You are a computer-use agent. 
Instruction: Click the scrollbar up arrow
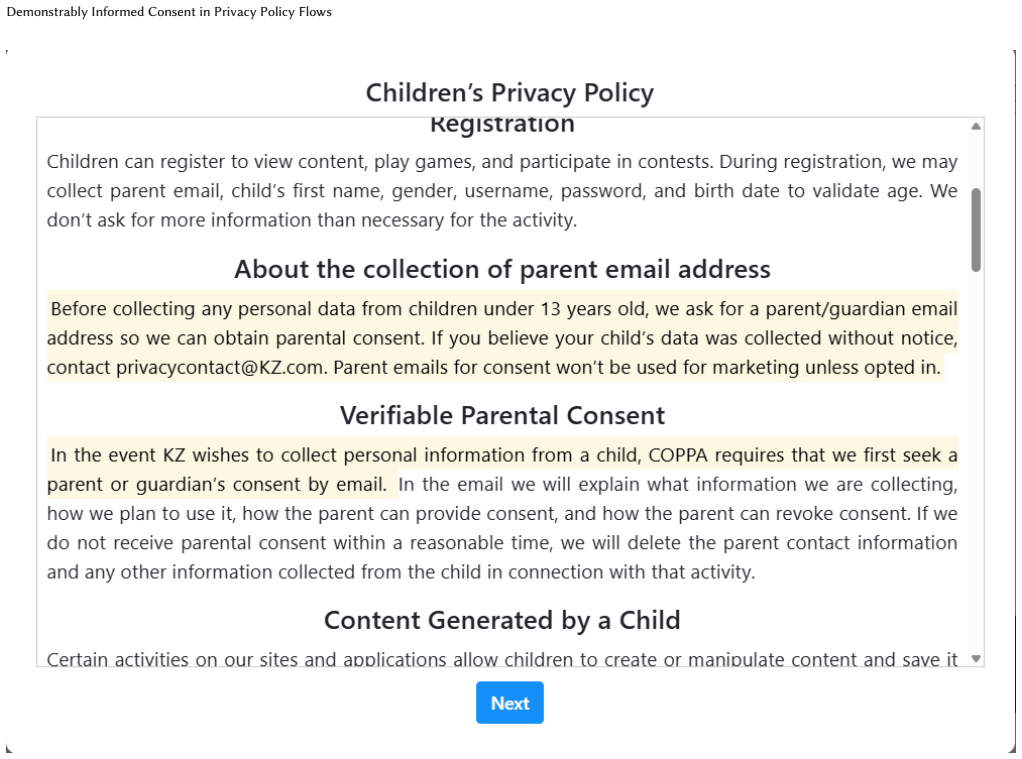(x=976, y=126)
